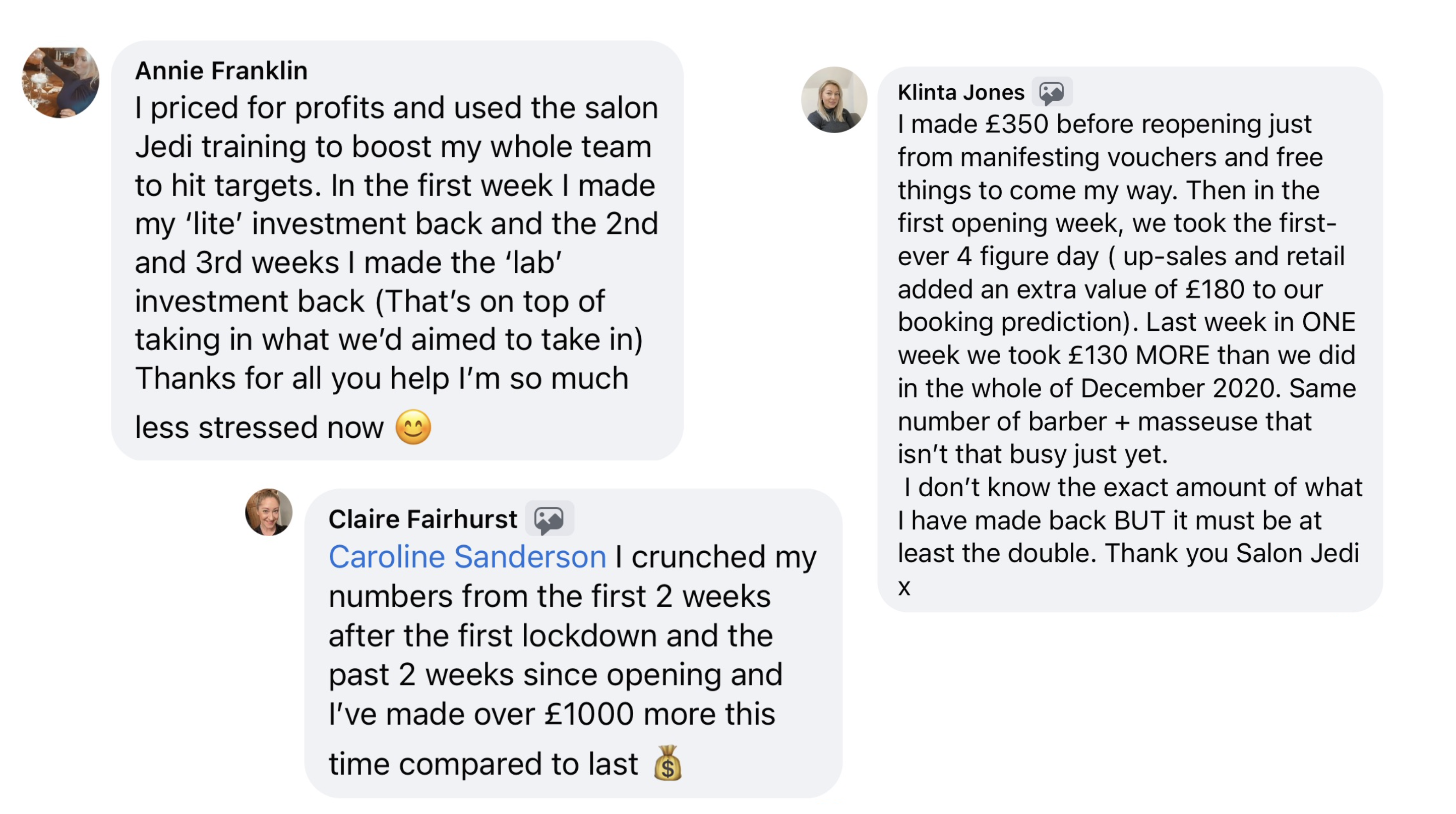Viewport: 1456px width, 814px height.
Task: Click the "less stressed now" text
Action: point(259,427)
